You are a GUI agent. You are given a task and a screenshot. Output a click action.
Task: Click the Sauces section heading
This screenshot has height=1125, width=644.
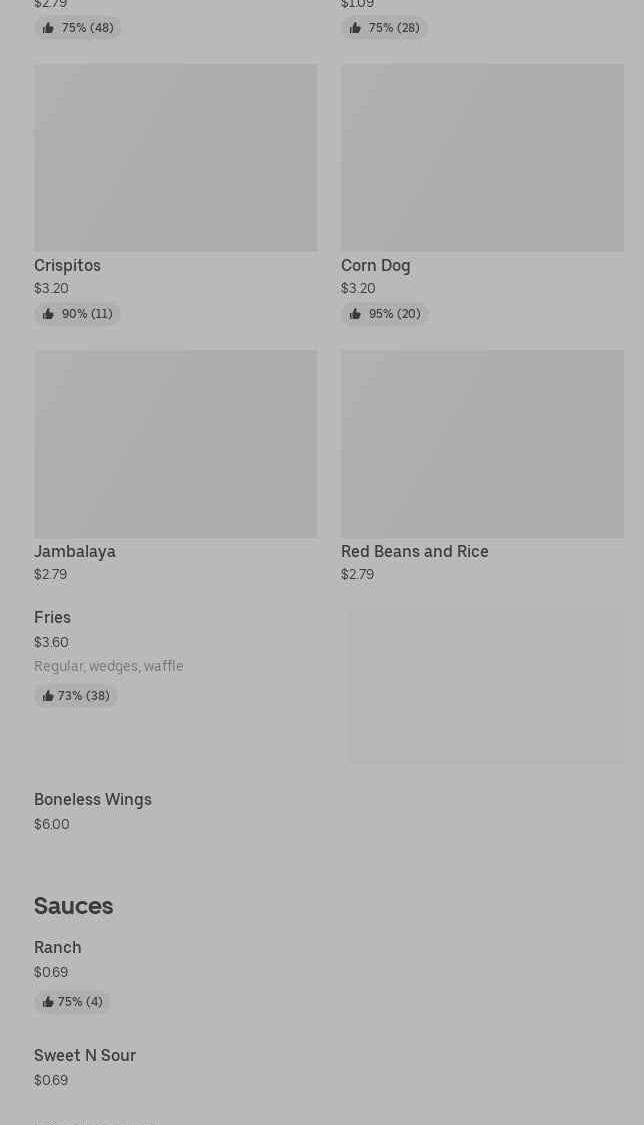point(73,906)
